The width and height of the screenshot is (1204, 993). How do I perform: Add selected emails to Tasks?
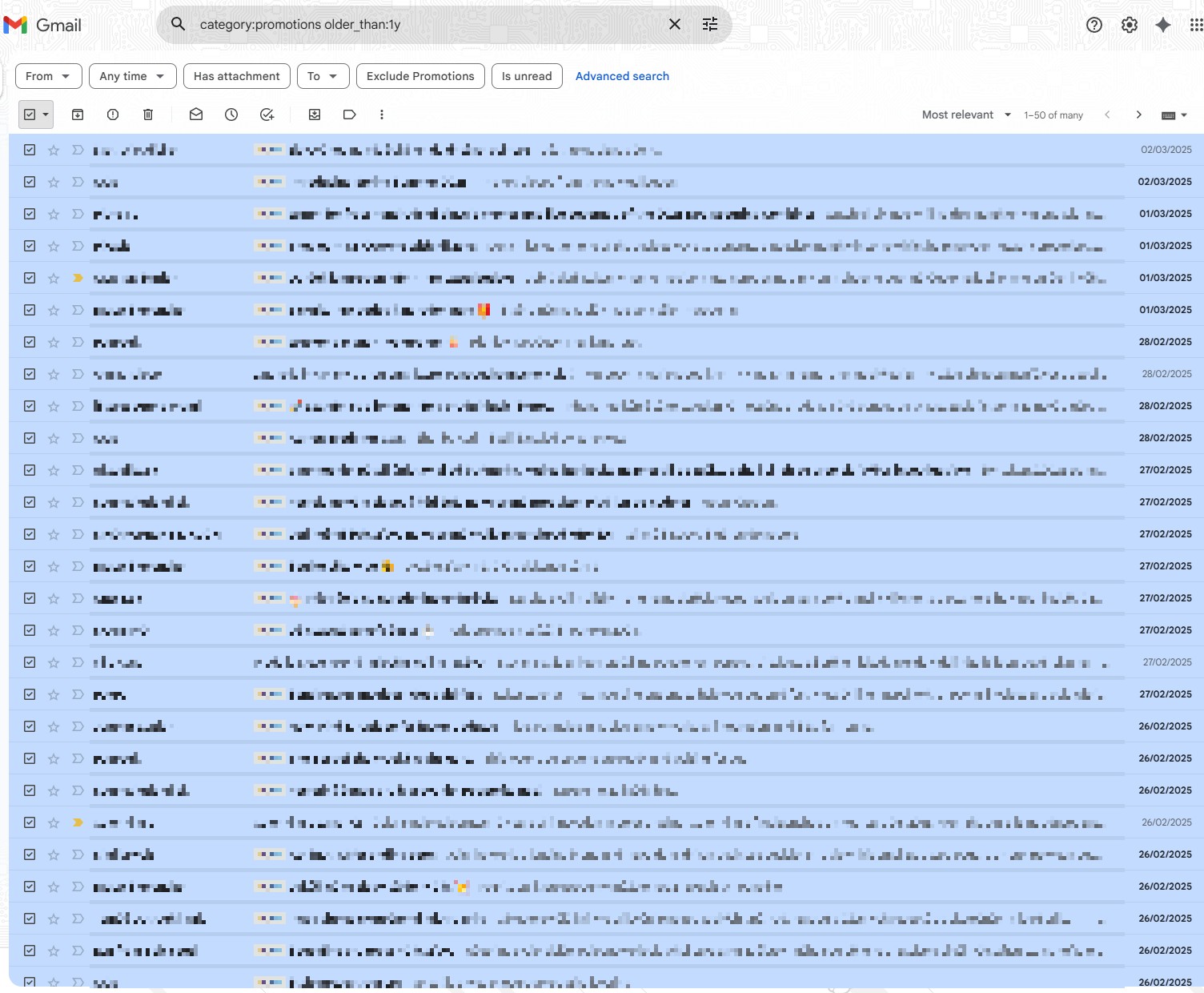coord(267,115)
